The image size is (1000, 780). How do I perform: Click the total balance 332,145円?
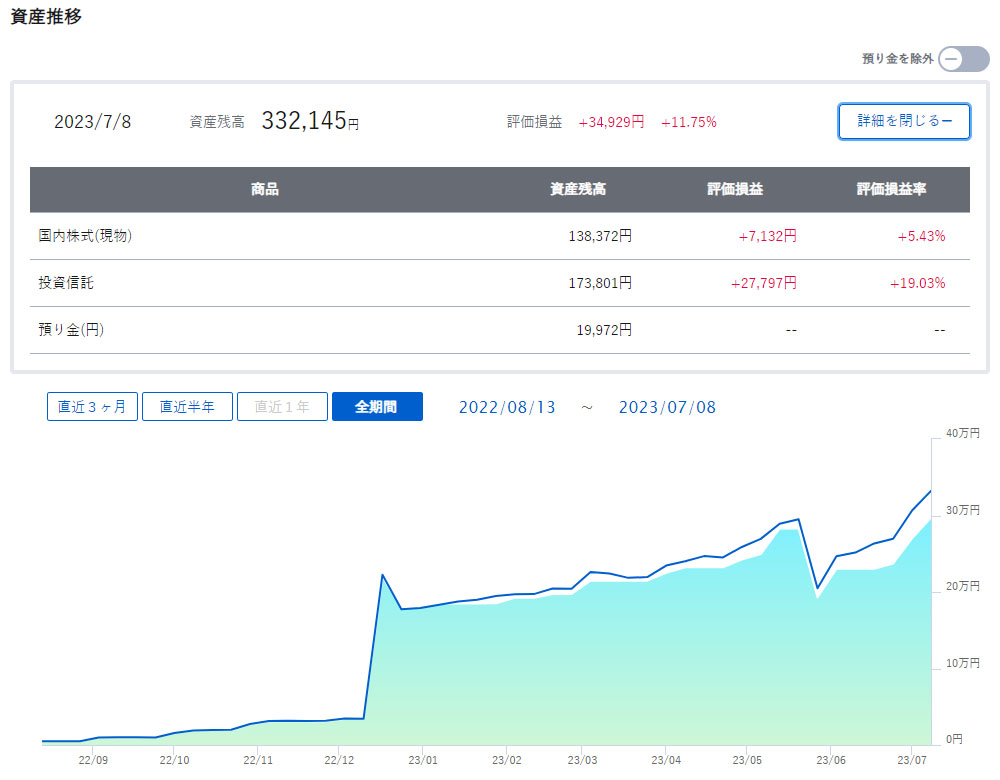pyautogui.click(x=309, y=122)
